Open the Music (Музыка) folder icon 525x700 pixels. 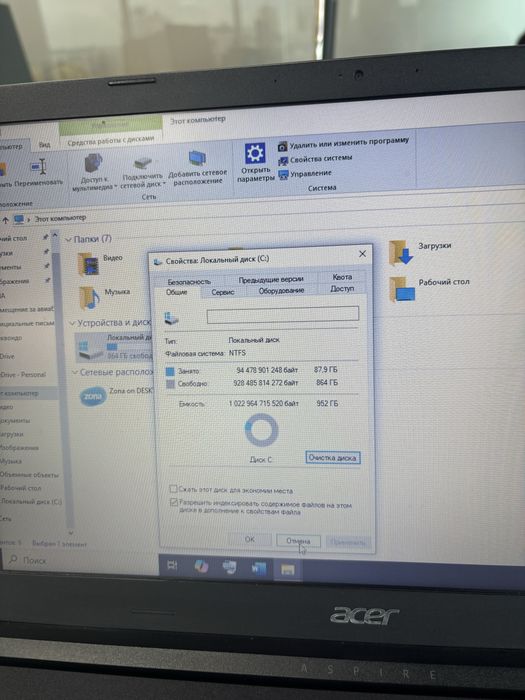coord(88,298)
